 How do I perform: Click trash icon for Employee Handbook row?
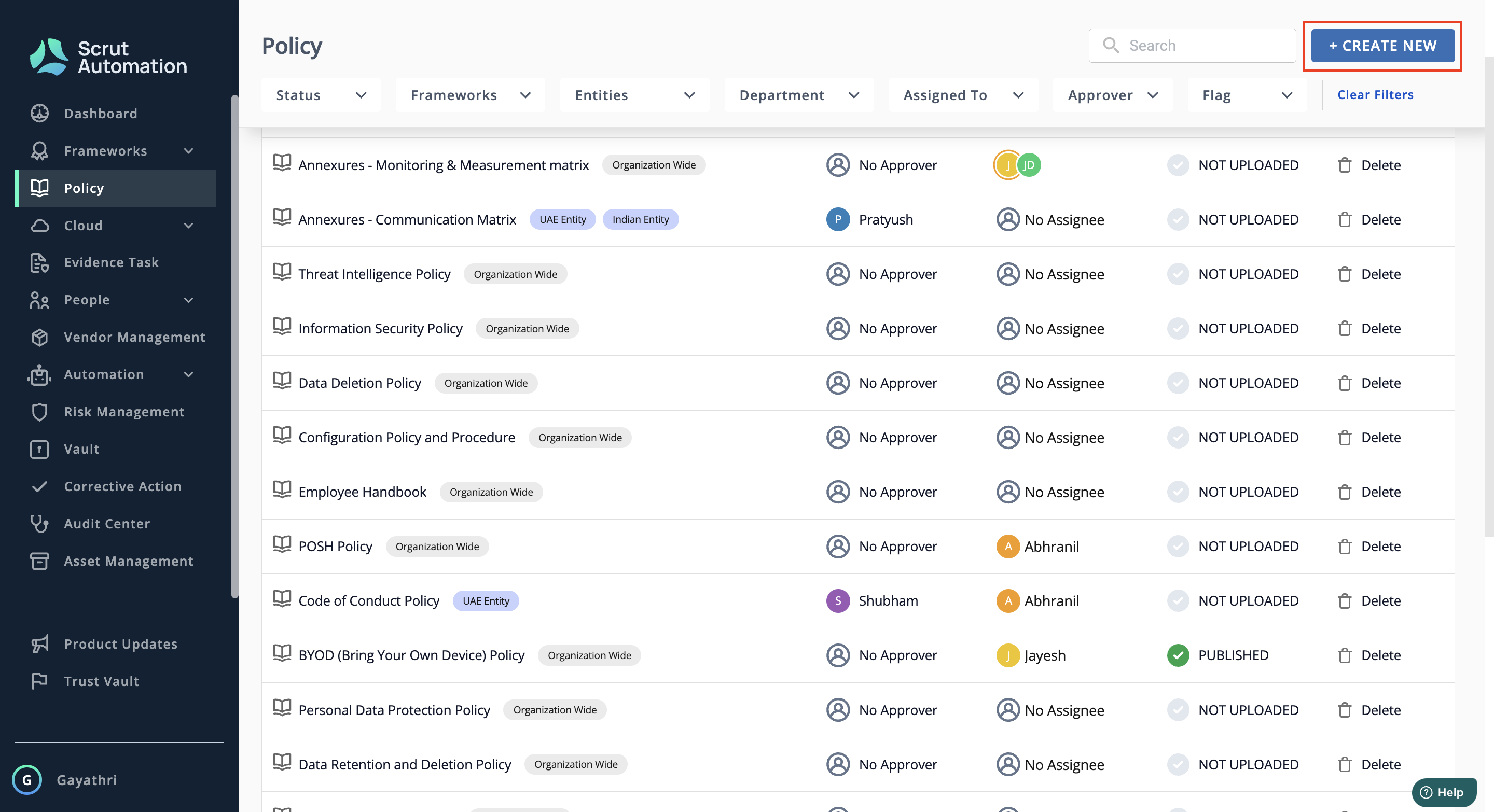[x=1345, y=492]
